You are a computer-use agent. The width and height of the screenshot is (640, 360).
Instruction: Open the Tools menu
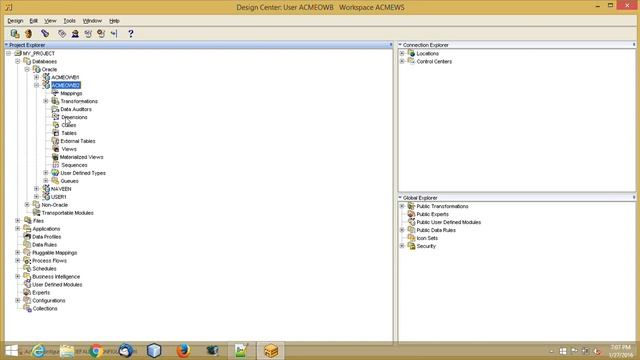[x=69, y=21]
